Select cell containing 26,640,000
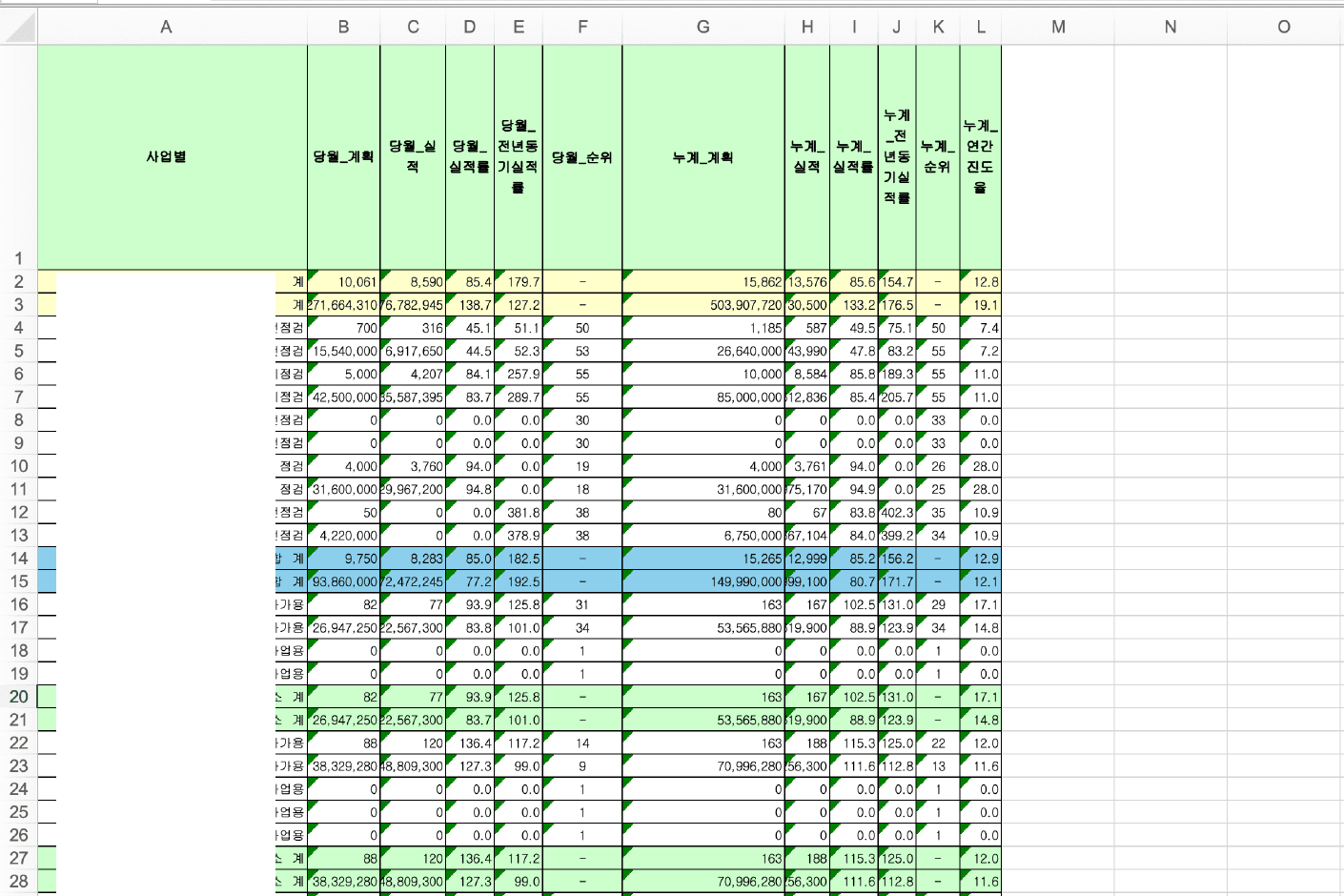Screen dimensions: 1344x896 coord(703,351)
